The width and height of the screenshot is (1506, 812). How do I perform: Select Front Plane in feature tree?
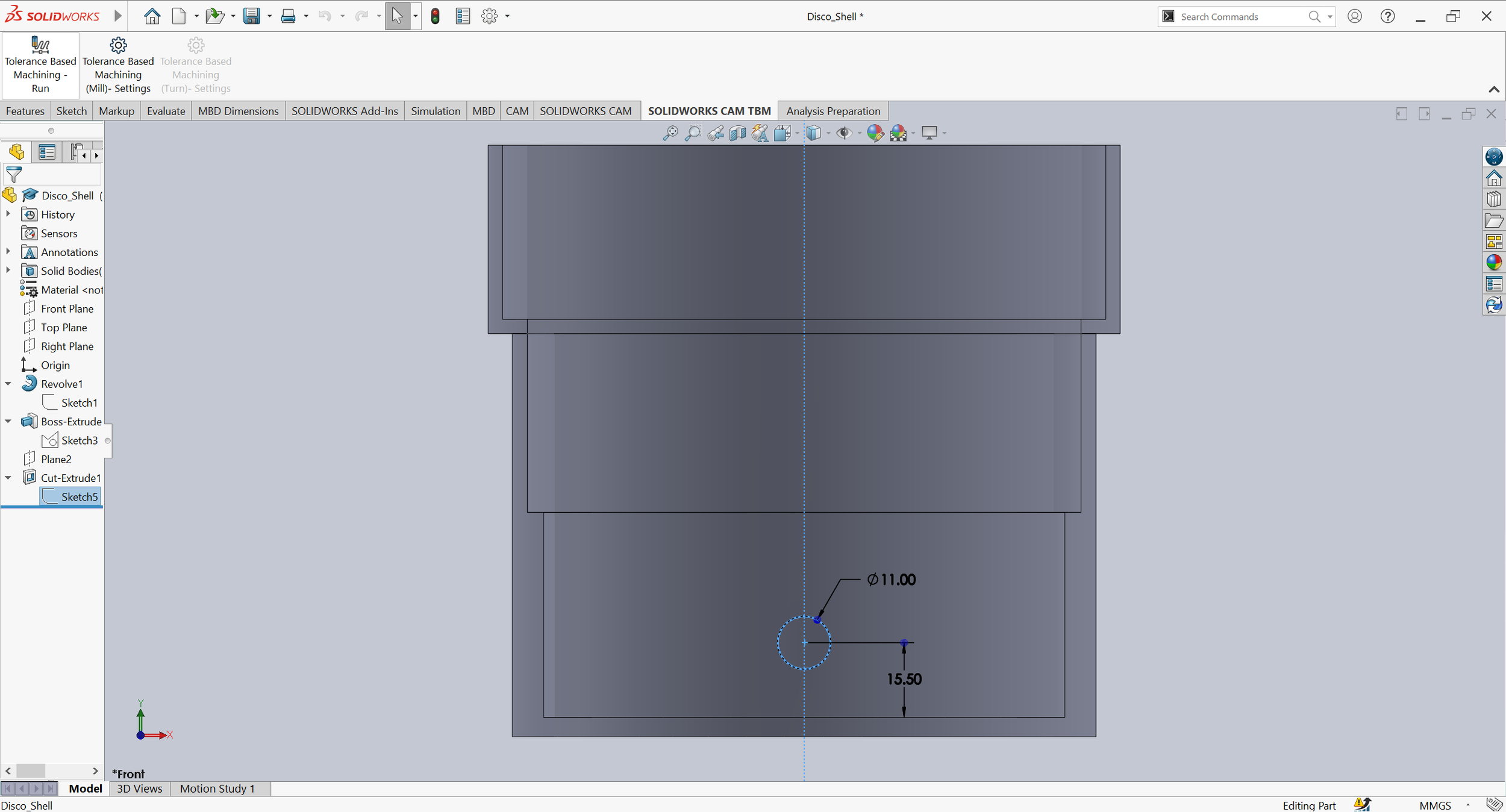coord(58,308)
